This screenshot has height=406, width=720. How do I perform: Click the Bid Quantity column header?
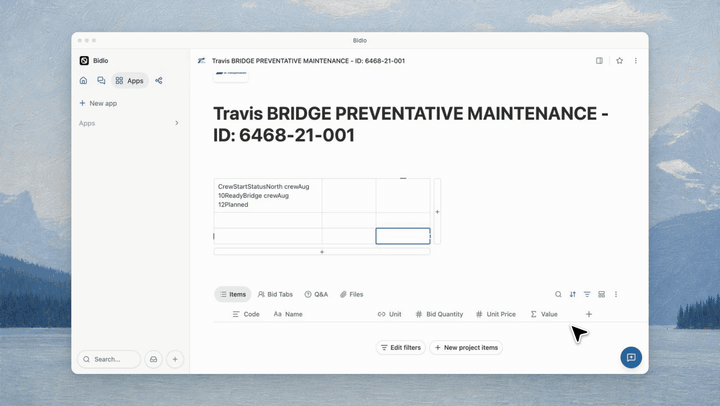[439, 314]
